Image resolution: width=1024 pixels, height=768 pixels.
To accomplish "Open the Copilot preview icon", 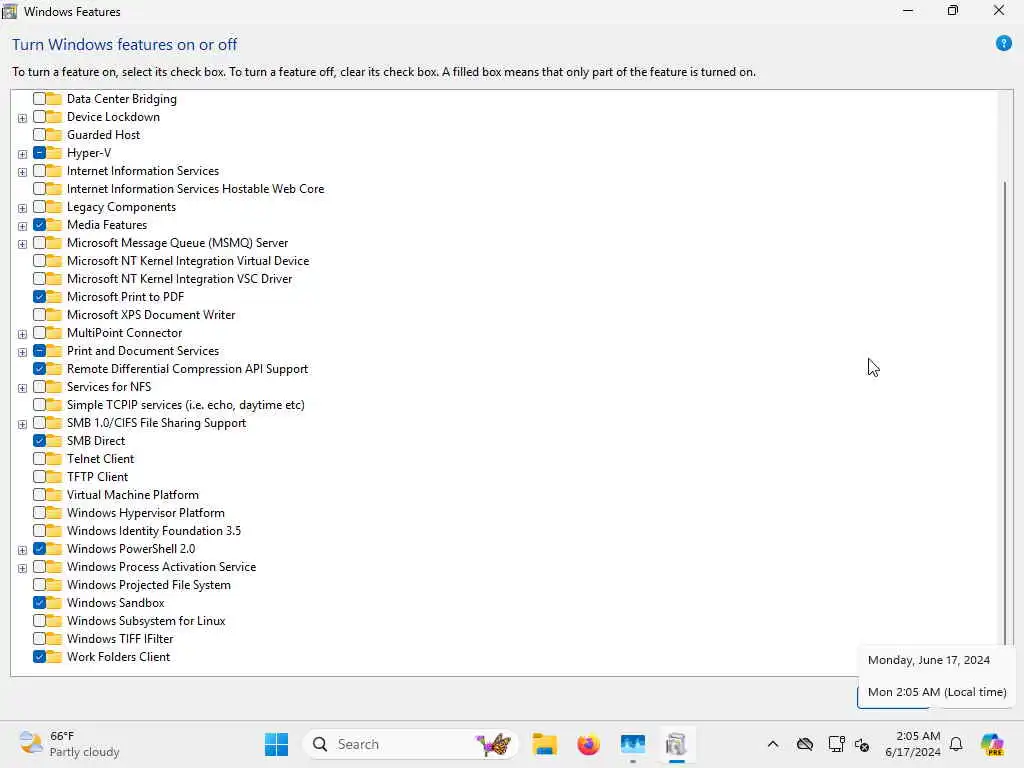I will pyautogui.click(x=992, y=744).
